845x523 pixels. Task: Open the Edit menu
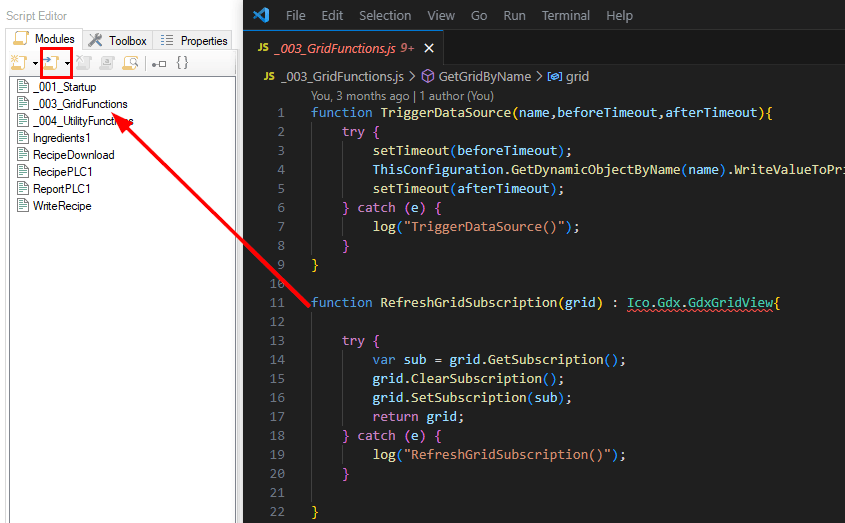332,16
